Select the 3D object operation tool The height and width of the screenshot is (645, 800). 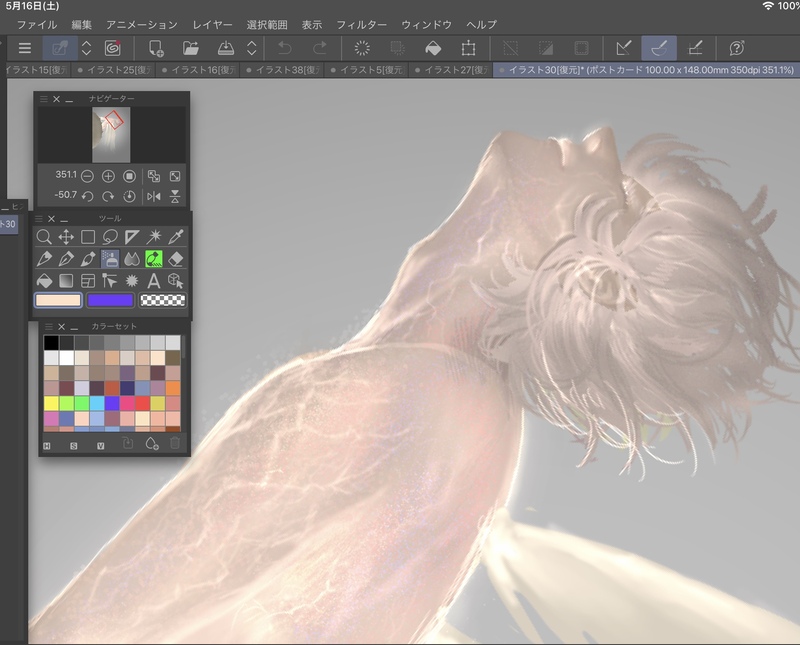(x=176, y=281)
